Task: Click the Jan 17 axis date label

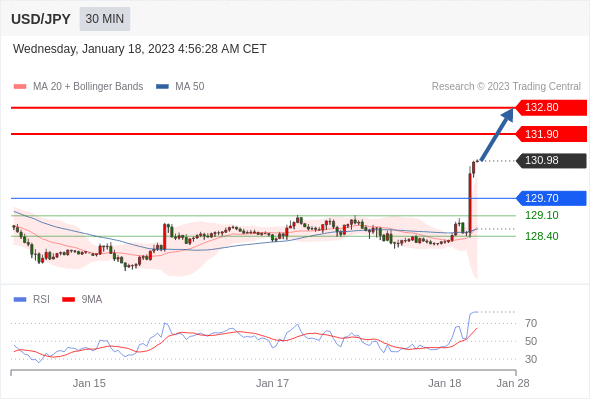Action: click(272, 383)
